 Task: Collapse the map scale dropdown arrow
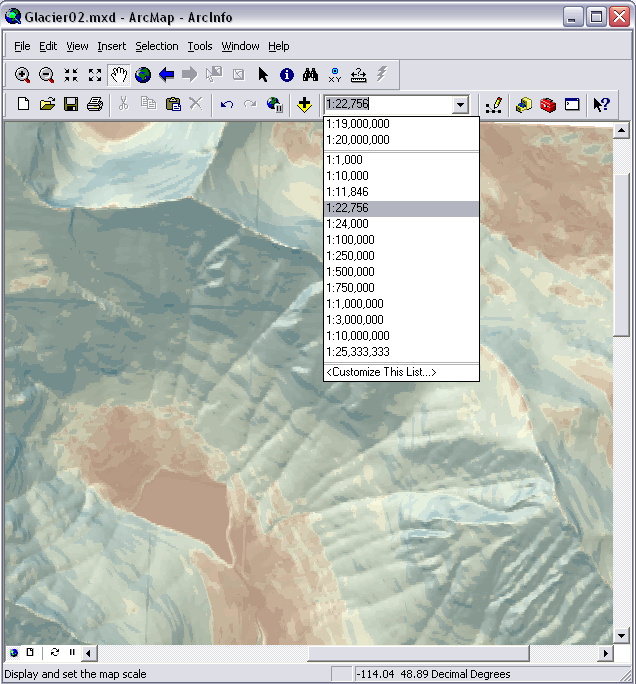click(x=460, y=105)
